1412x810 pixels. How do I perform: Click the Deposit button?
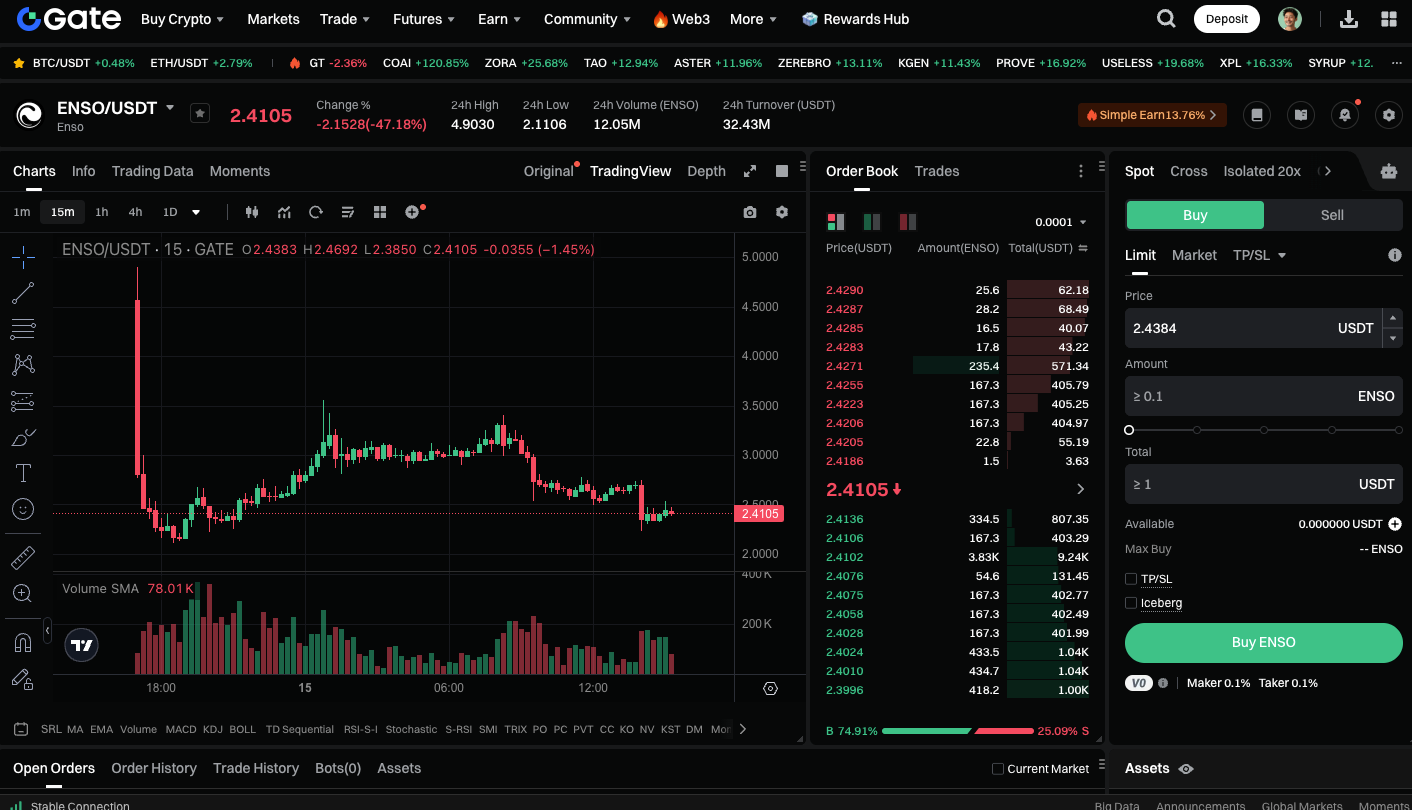1227,19
